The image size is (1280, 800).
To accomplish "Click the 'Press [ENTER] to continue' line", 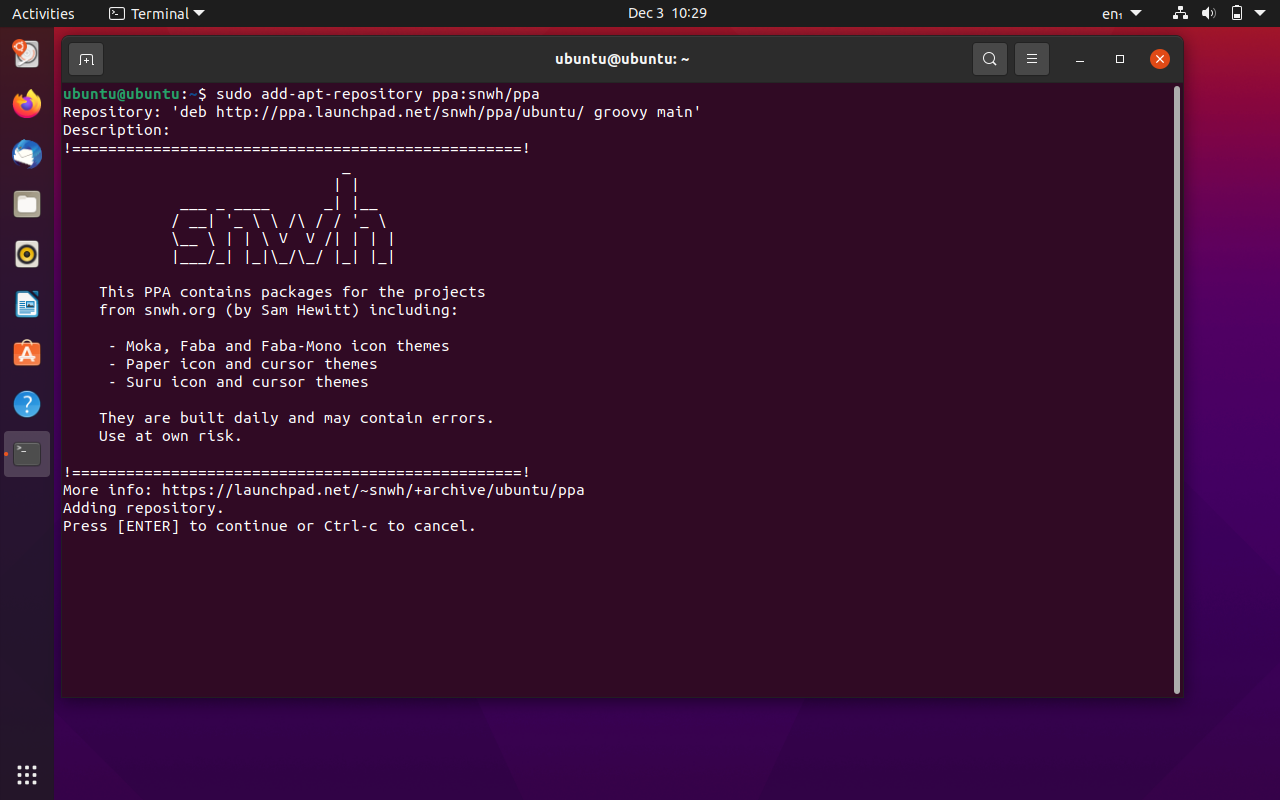I will point(270,526).
